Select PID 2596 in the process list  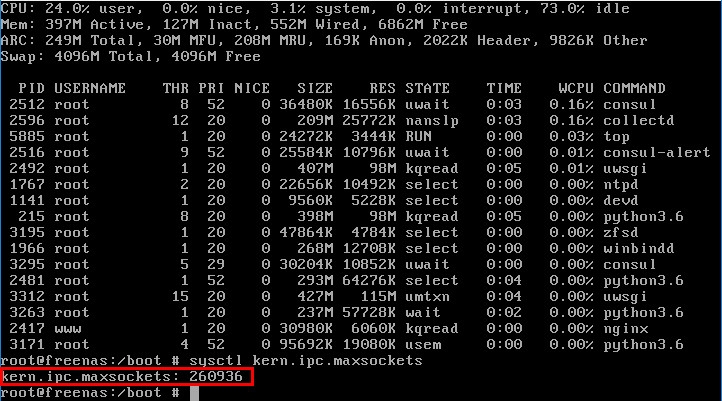(x=27, y=120)
